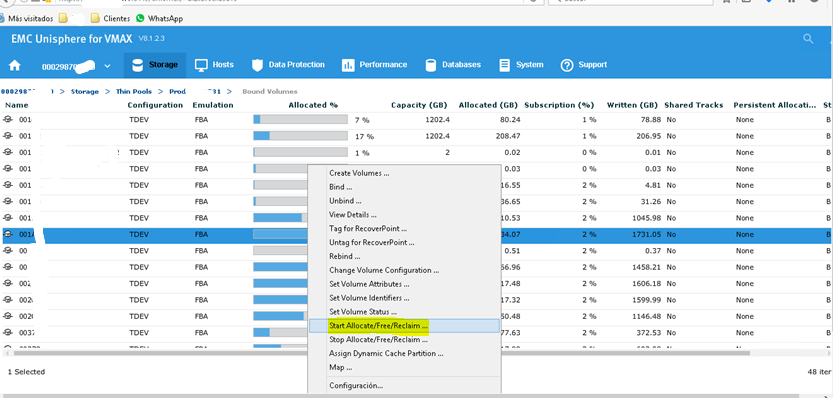Select Create Volumes from context menu
The width and height of the screenshot is (833, 401).
pyautogui.click(x=359, y=173)
